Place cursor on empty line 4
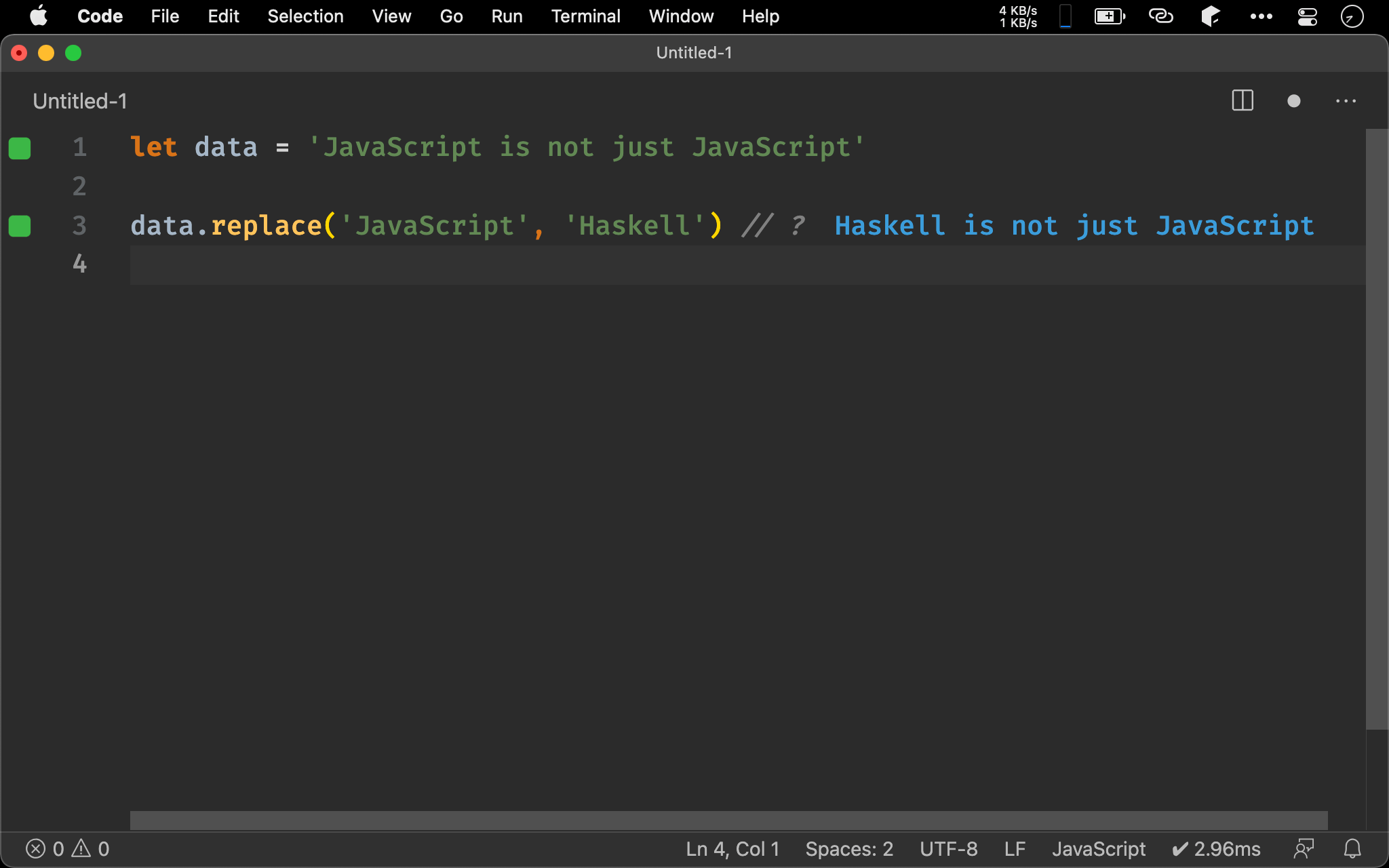 point(747,264)
